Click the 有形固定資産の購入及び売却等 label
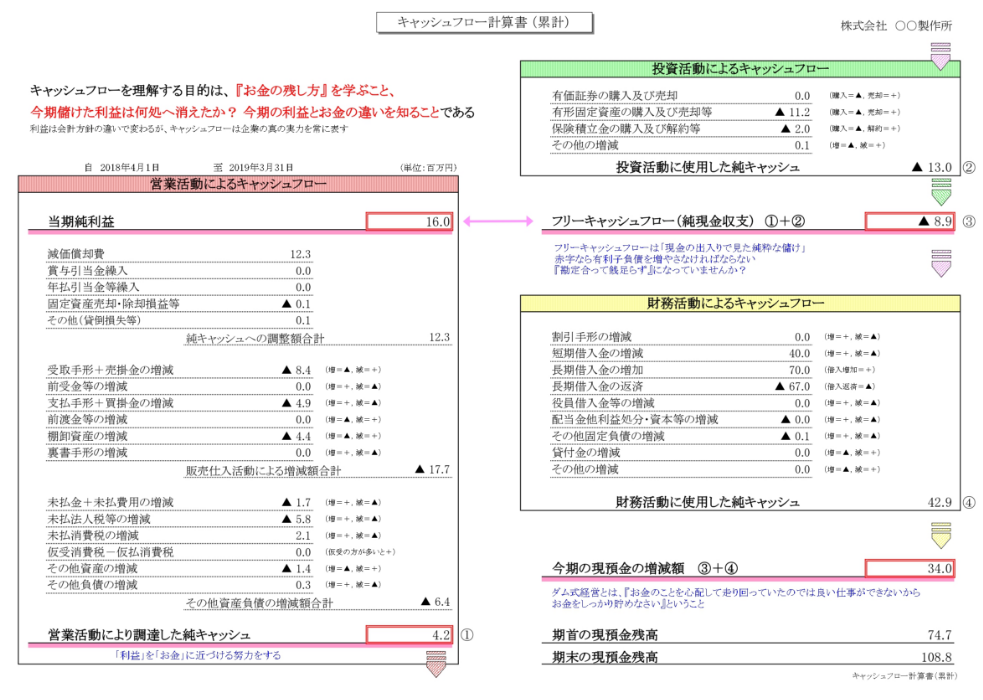 pos(632,112)
